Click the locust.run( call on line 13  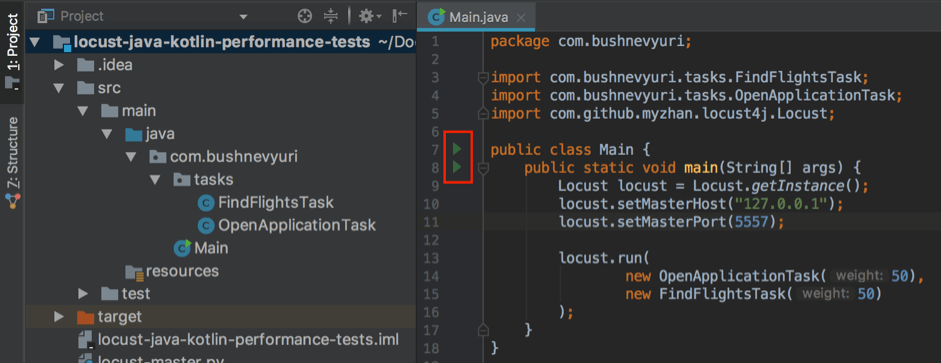(604, 258)
